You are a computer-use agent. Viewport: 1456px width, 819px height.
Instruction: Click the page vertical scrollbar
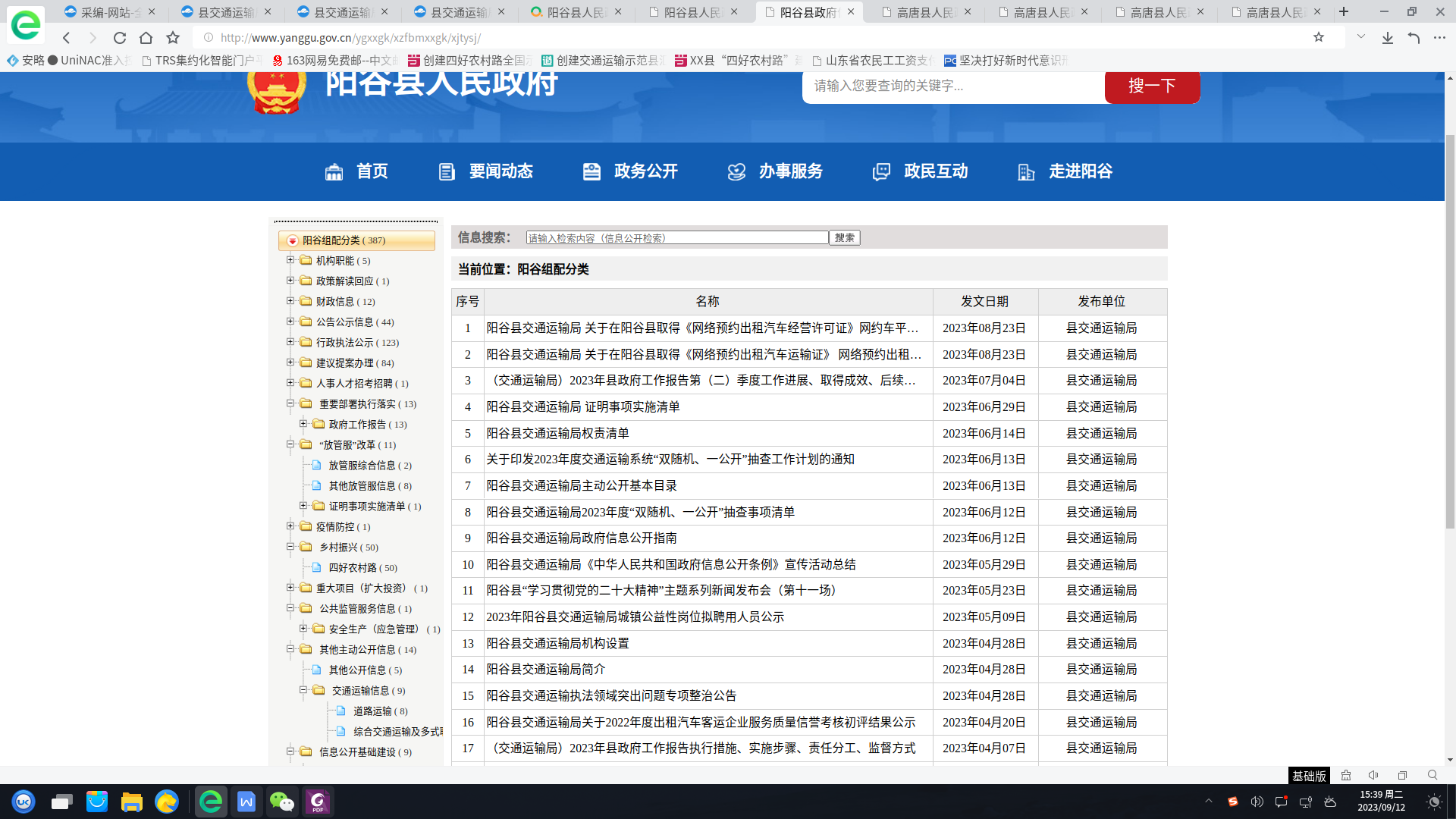pyautogui.click(x=1450, y=331)
